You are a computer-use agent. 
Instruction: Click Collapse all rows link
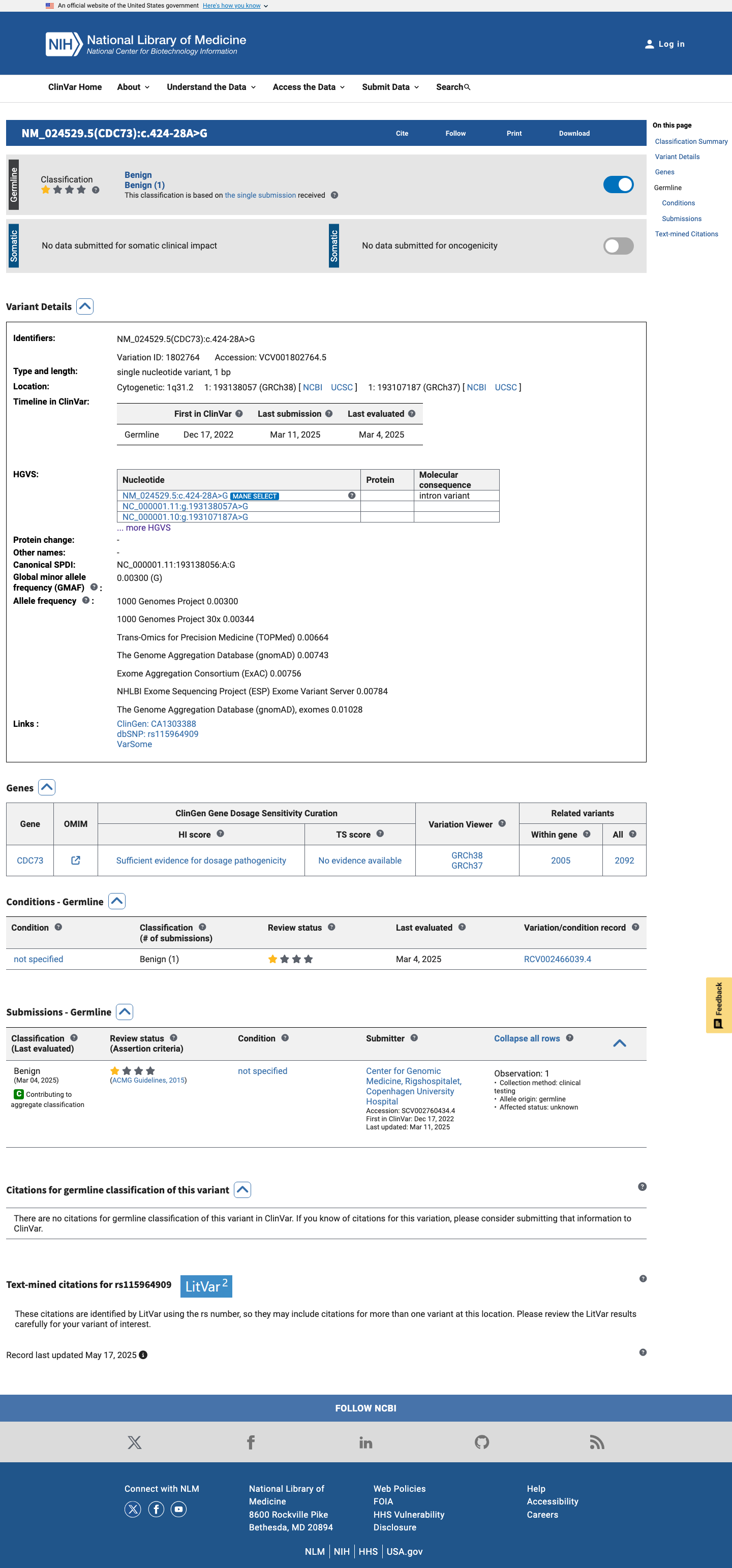pos(527,1038)
